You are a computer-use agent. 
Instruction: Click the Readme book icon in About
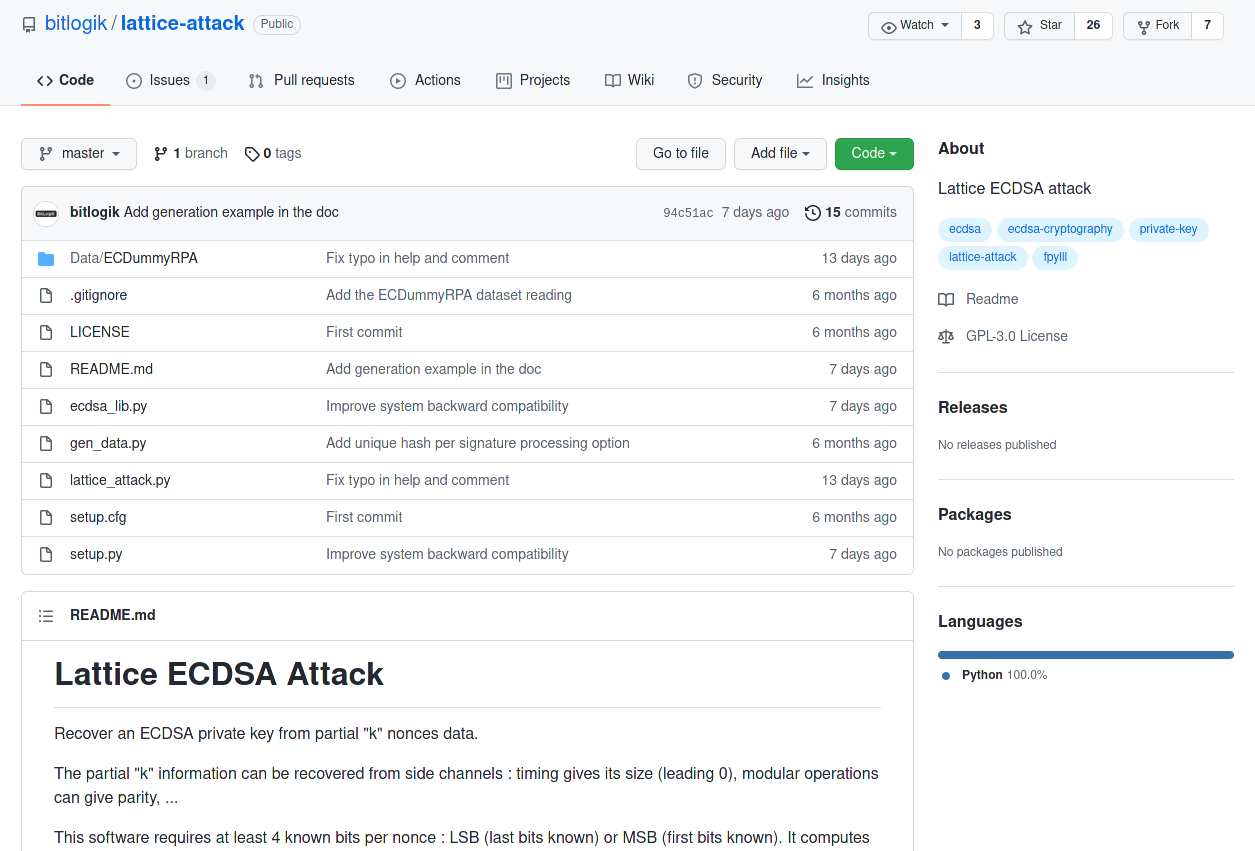coord(945,299)
